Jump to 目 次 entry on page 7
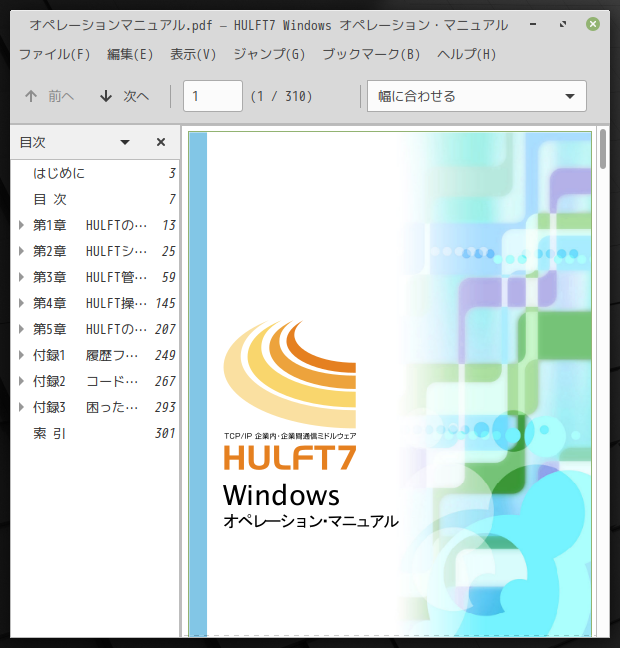This screenshot has width=620, height=648. click(x=95, y=199)
